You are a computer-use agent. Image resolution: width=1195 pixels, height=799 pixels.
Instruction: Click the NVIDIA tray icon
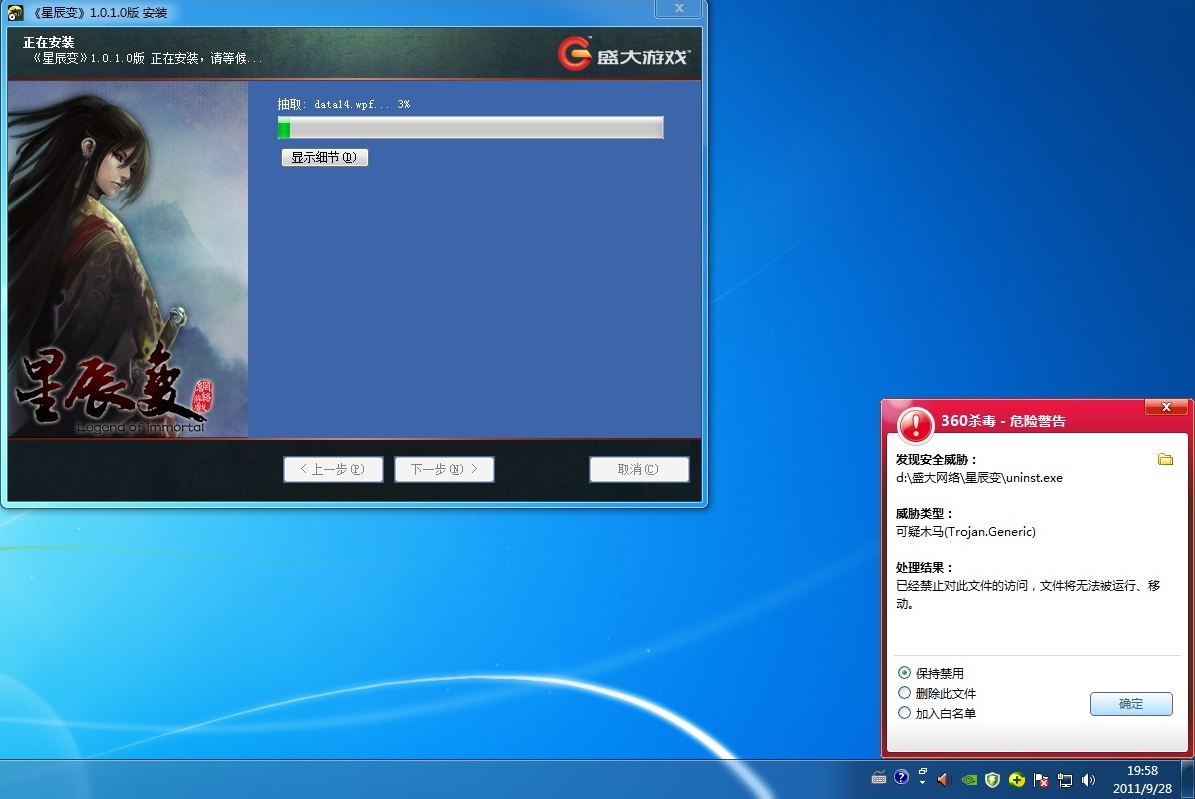point(968,779)
